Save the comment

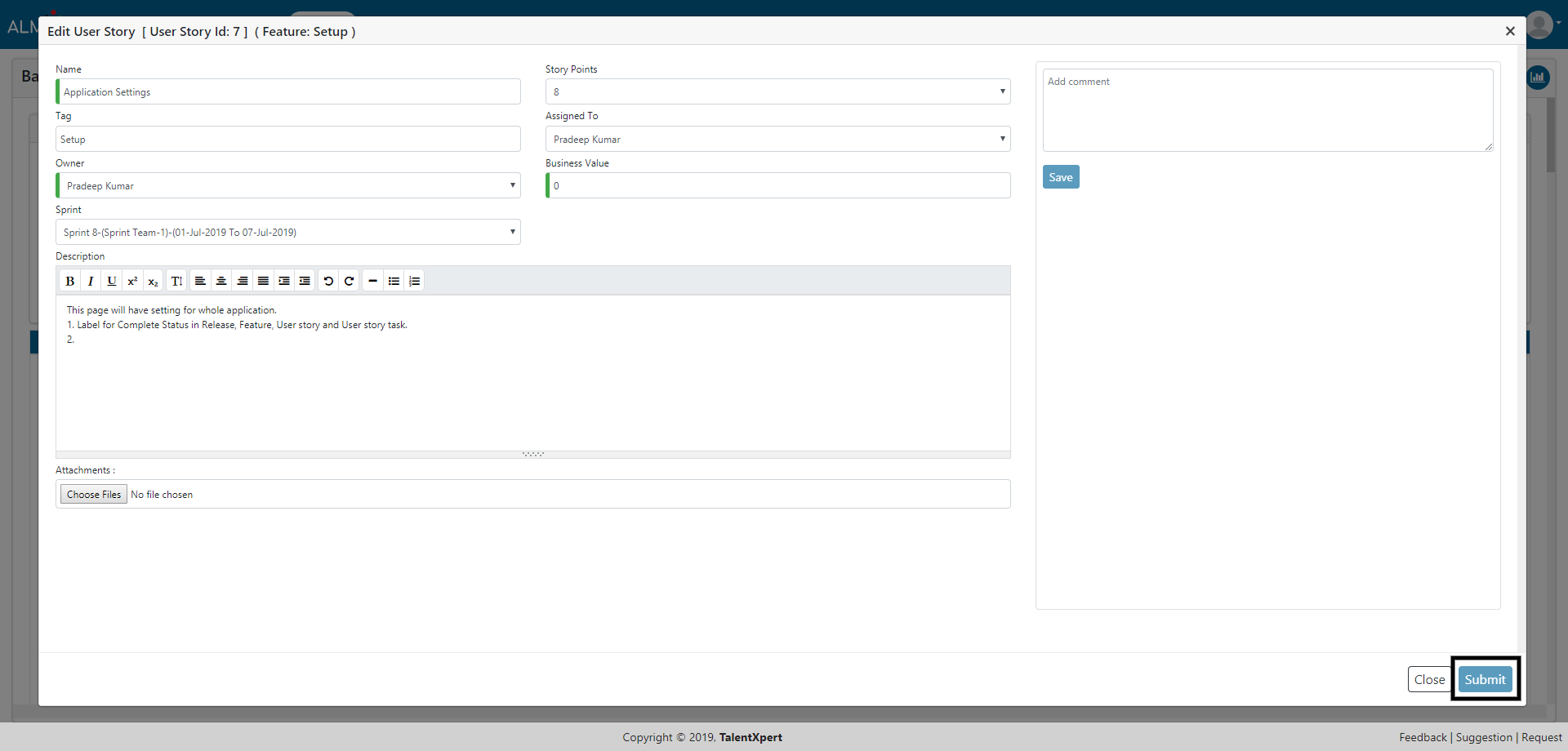click(1060, 177)
